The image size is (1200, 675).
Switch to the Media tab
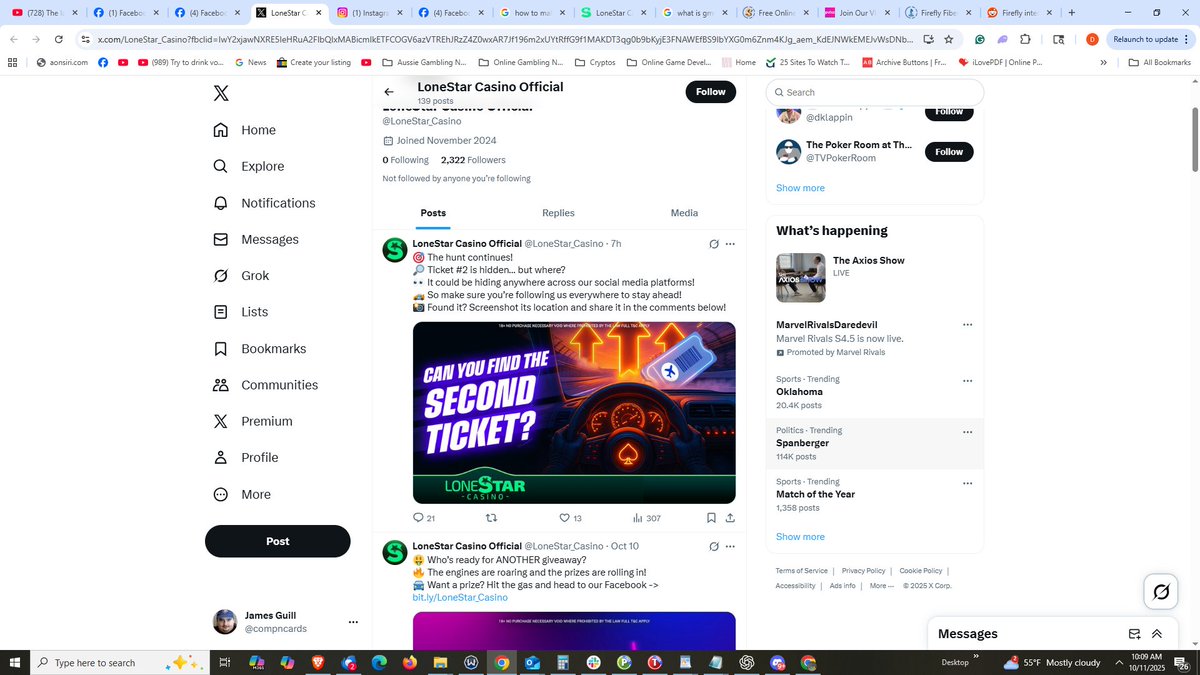684,213
